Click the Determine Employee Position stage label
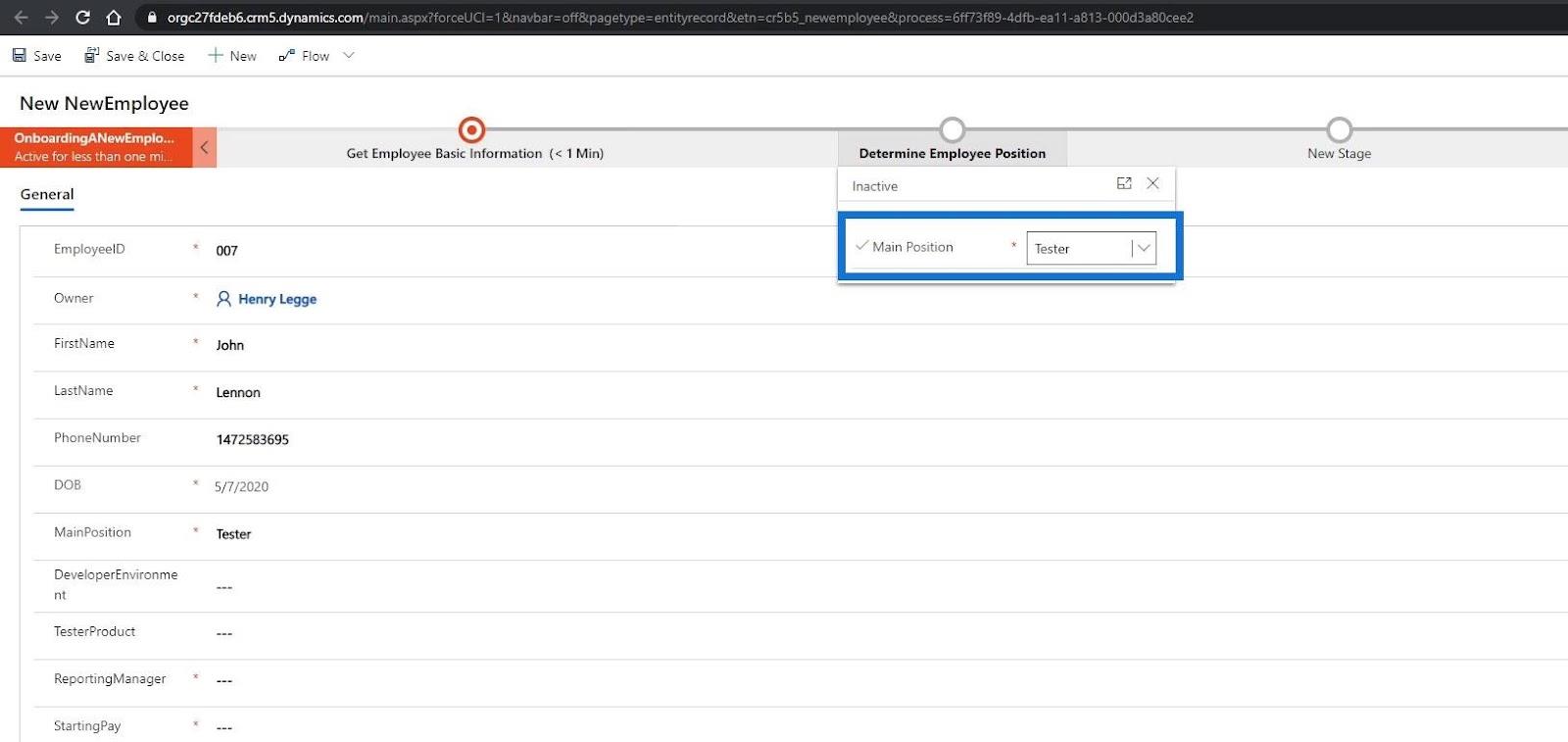Screen dimensions: 1568x742 click(x=953, y=154)
